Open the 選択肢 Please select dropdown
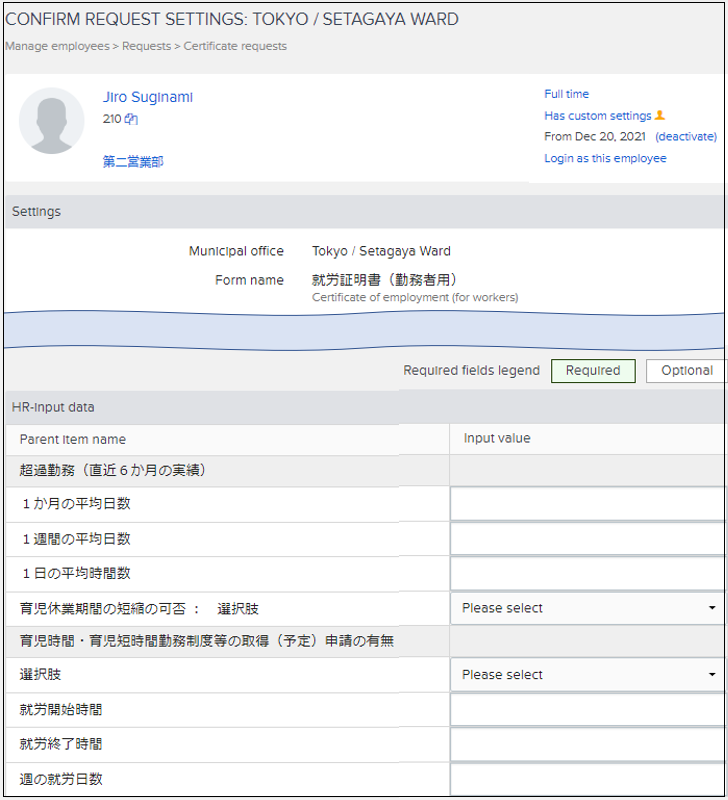The height and width of the screenshot is (800, 728). click(x=588, y=675)
